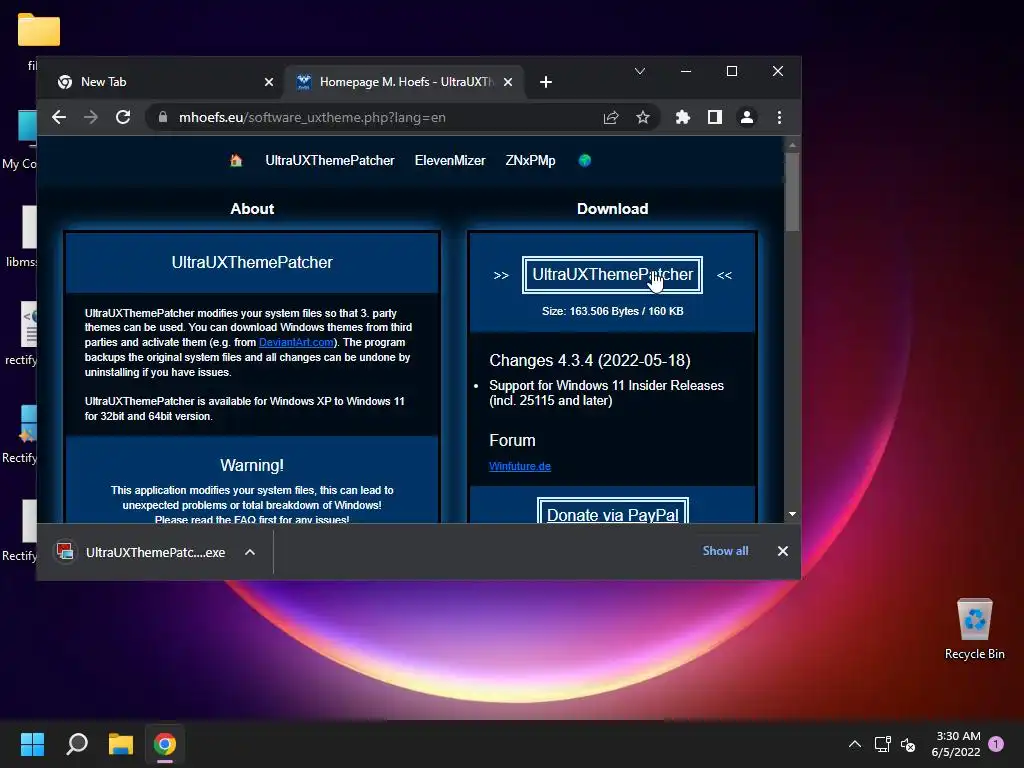
Task: Close the New Tab tab
Action: 268,82
